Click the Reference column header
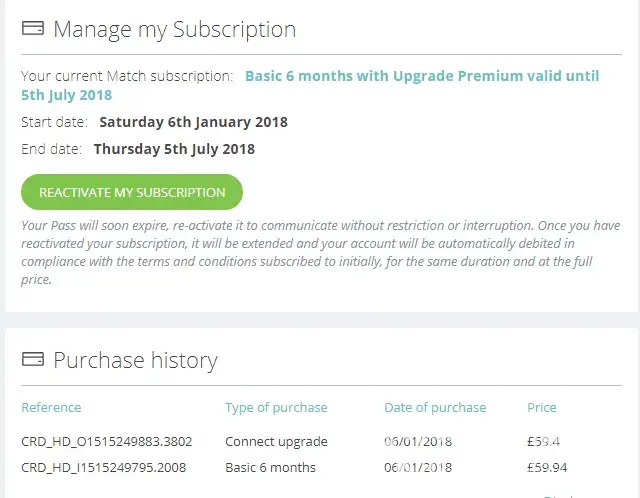This screenshot has height=498, width=640. (x=51, y=408)
